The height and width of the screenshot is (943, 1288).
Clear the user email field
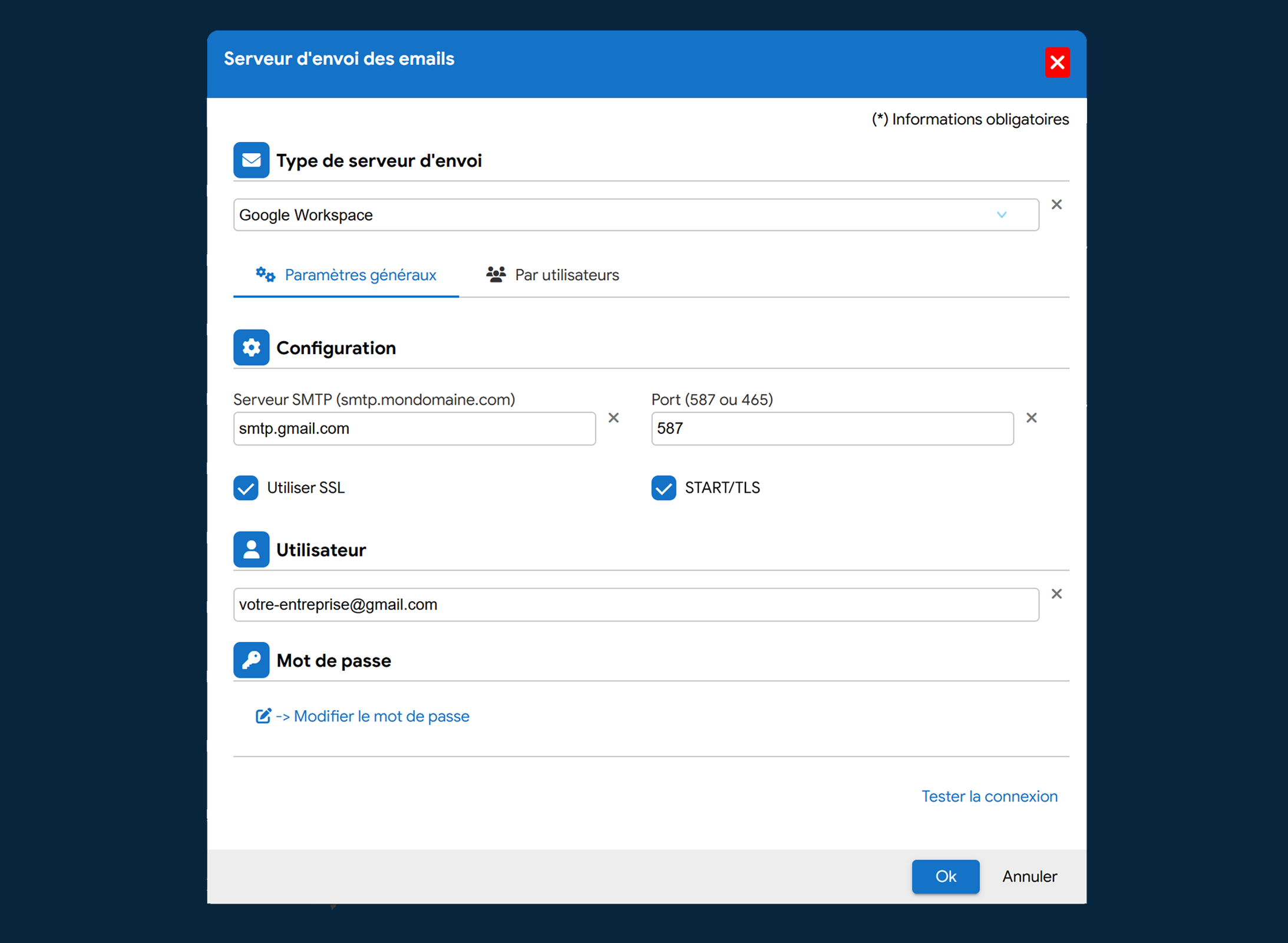1056,594
